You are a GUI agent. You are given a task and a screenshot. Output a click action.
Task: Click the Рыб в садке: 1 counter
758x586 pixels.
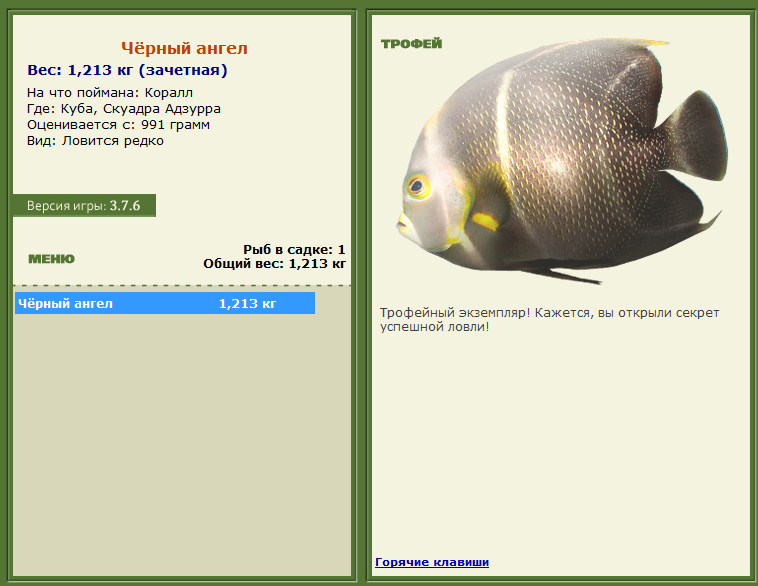point(294,249)
